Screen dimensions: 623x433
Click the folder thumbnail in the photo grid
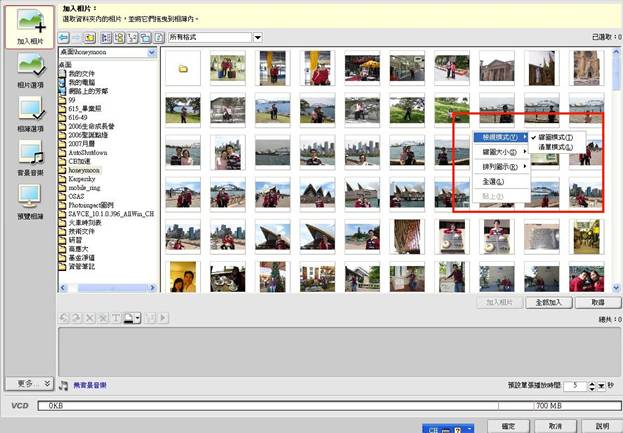pos(183,69)
